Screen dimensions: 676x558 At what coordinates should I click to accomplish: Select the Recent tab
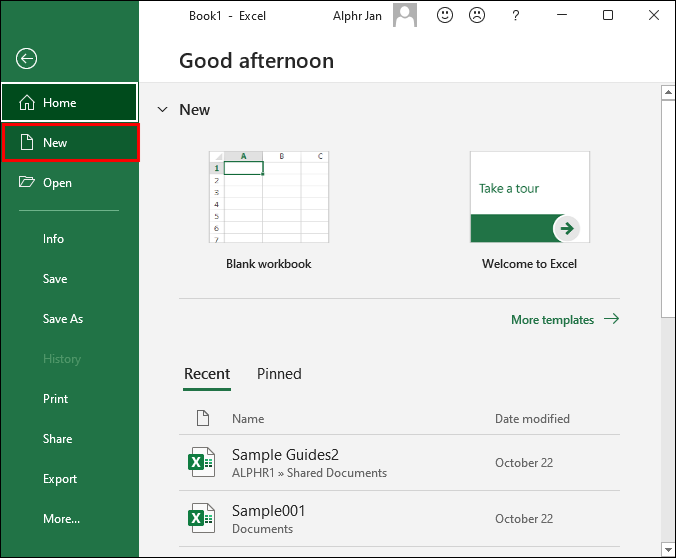coord(207,374)
